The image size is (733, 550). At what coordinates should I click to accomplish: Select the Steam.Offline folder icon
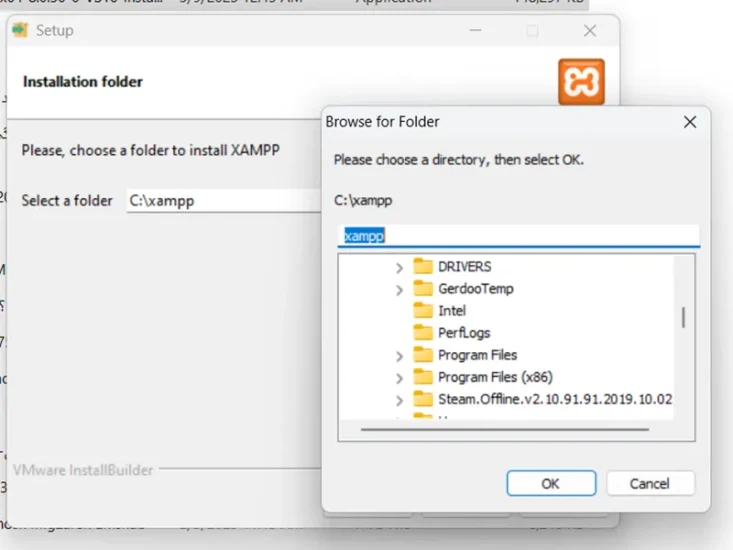pos(423,399)
